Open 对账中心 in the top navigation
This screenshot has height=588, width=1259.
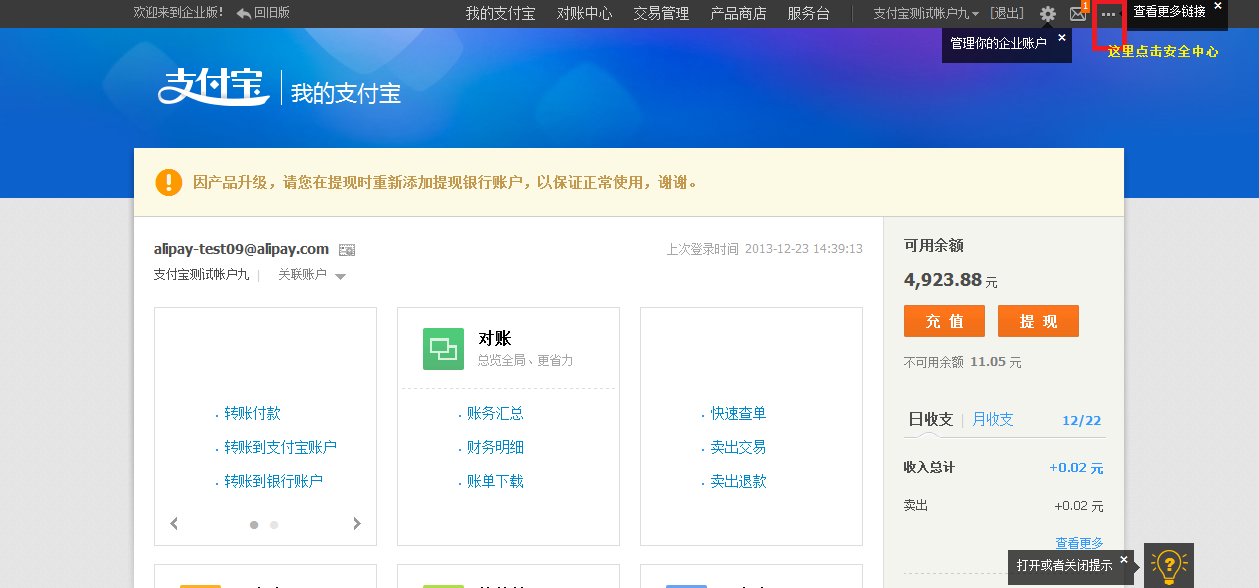pyautogui.click(x=584, y=14)
